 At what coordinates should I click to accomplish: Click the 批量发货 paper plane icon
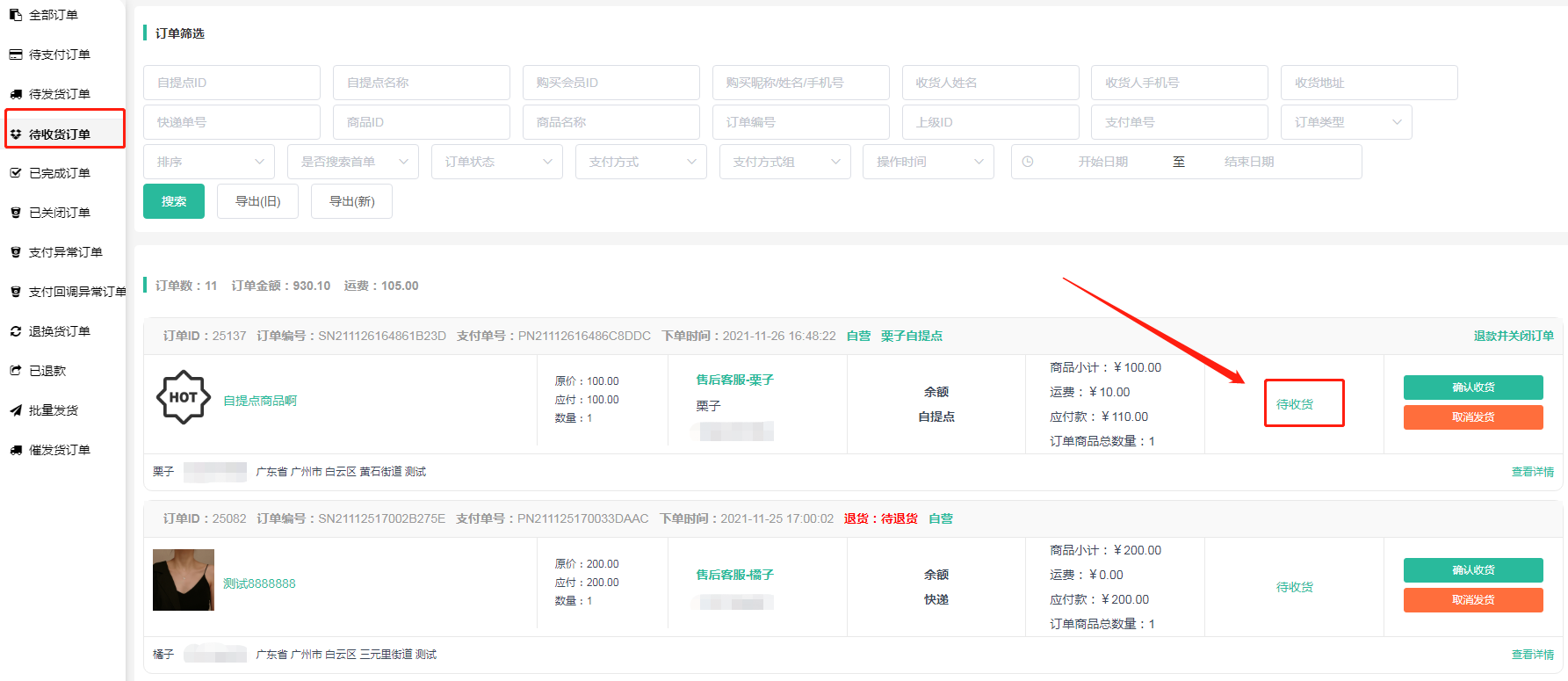click(16, 410)
